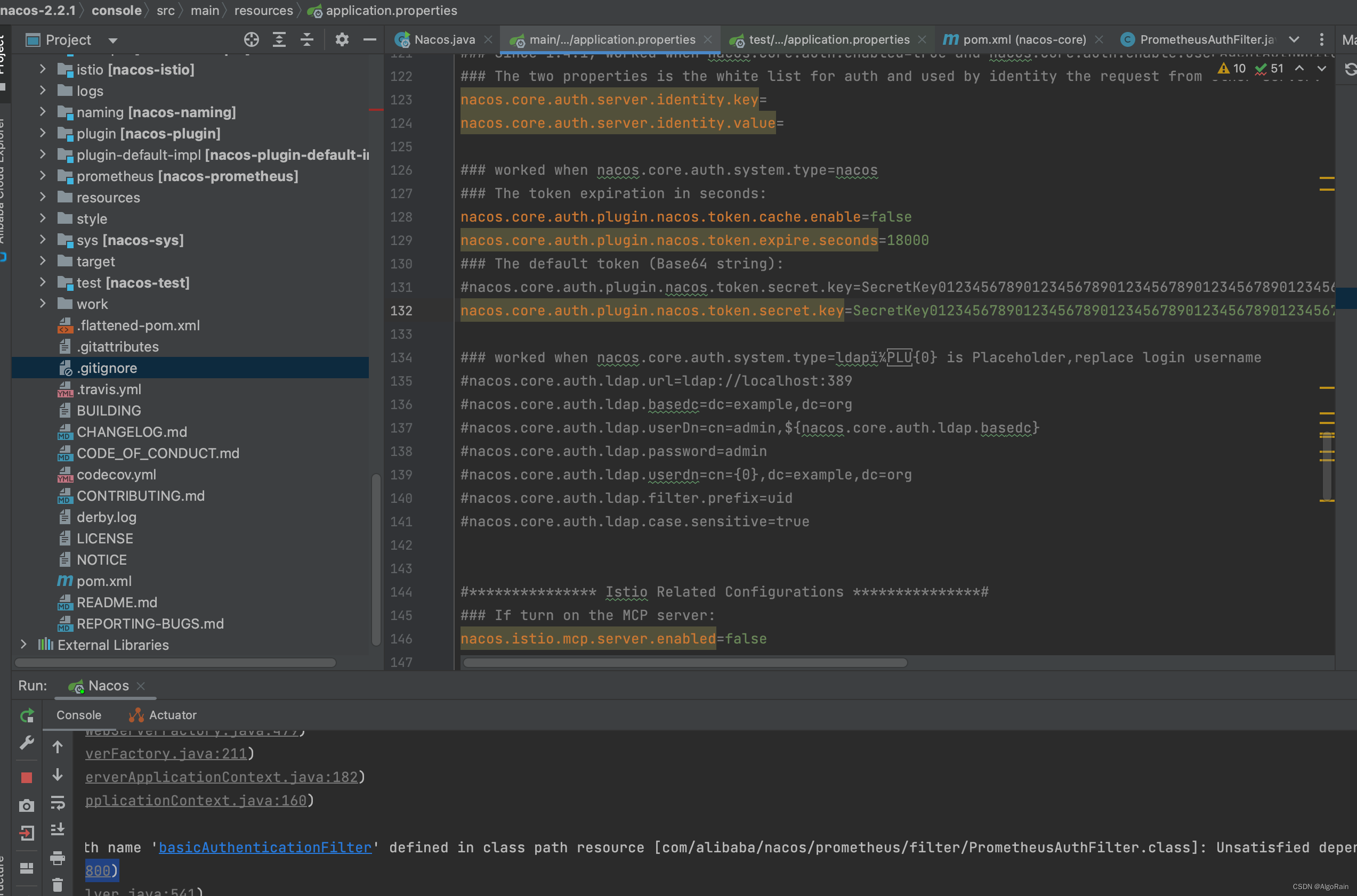The height and width of the screenshot is (896, 1357).
Task: Select the .gitignore file
Action: (190, 368)
